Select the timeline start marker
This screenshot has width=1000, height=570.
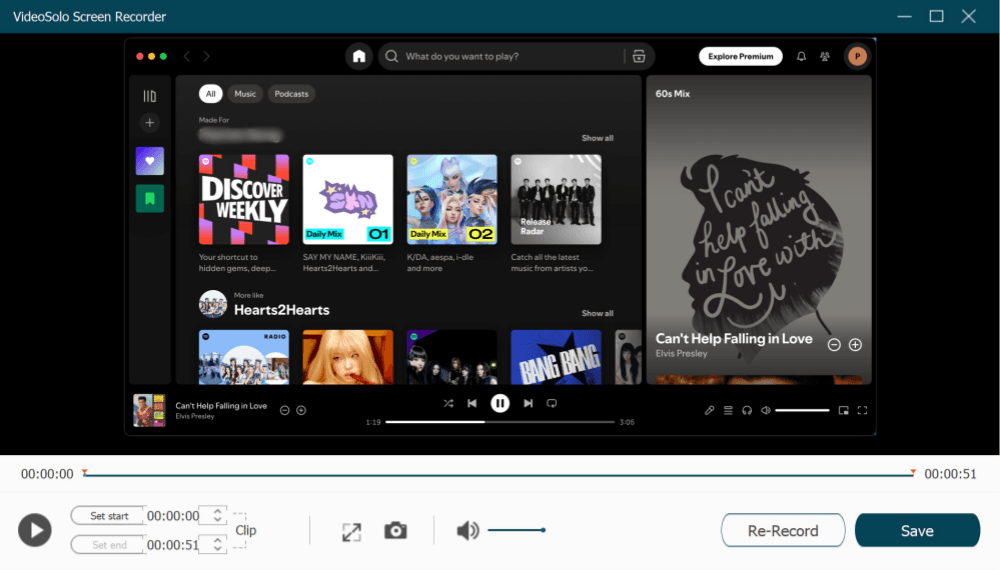tap(84, 472)
